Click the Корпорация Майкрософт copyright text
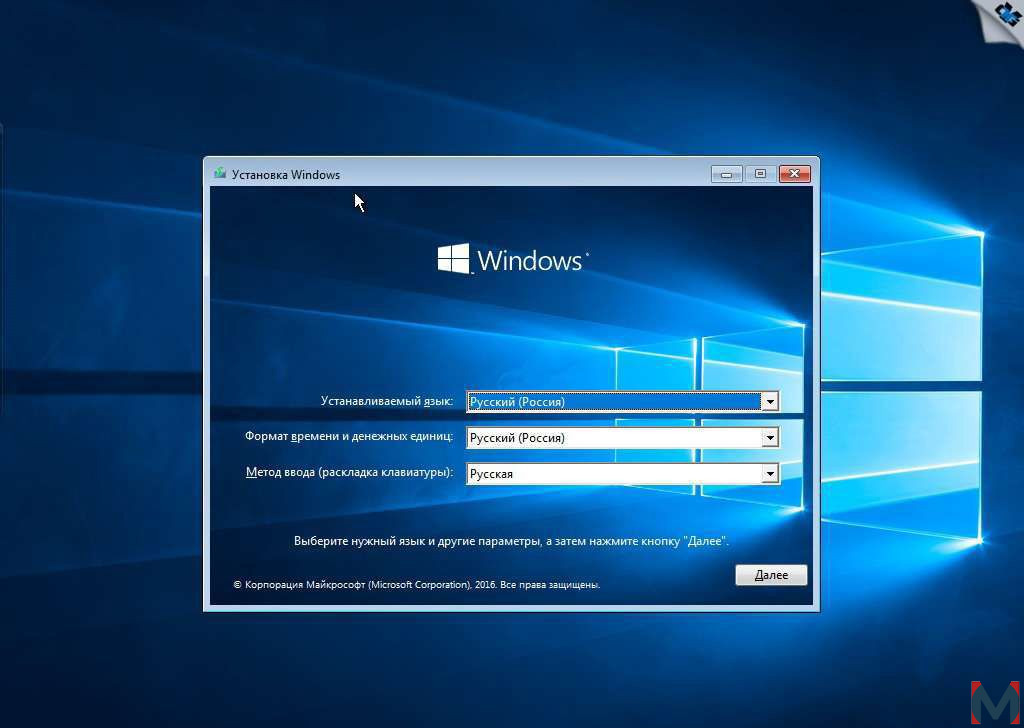 coord(417,585)
